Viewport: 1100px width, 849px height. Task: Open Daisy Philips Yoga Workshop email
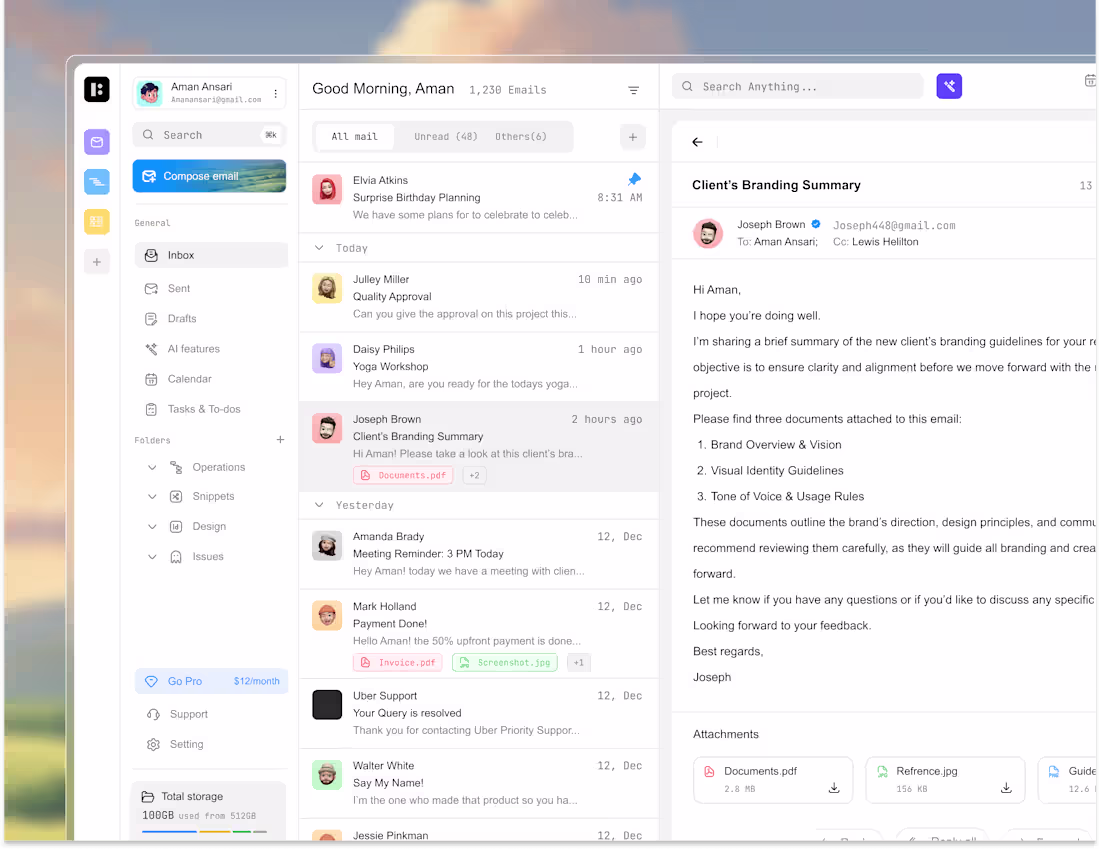click(478, 367)
